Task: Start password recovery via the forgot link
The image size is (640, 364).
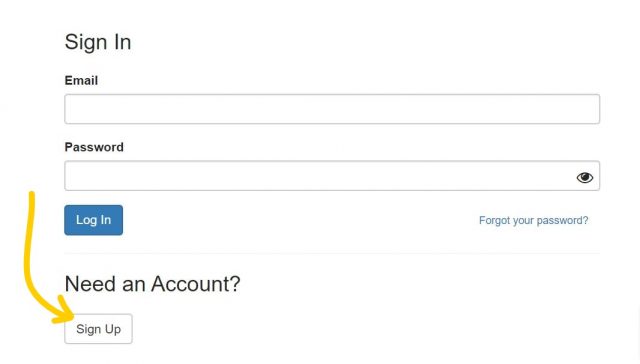Action: [533, 220]
